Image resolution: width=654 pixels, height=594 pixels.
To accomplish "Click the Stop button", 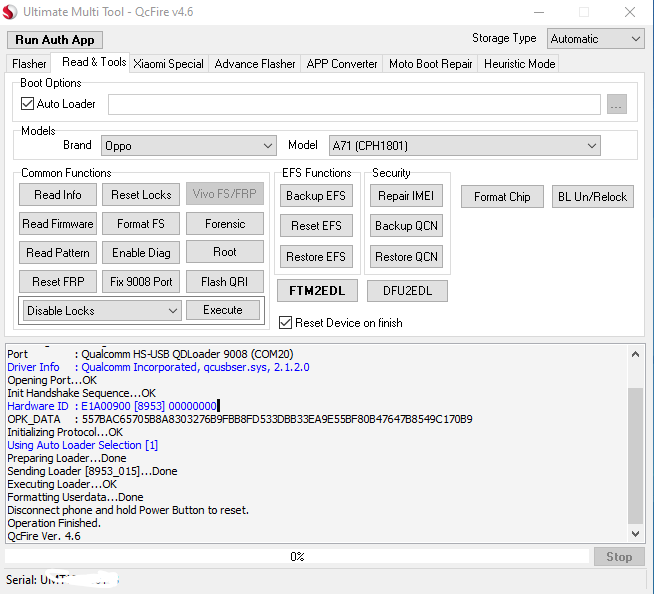I will tap(619, 557).
